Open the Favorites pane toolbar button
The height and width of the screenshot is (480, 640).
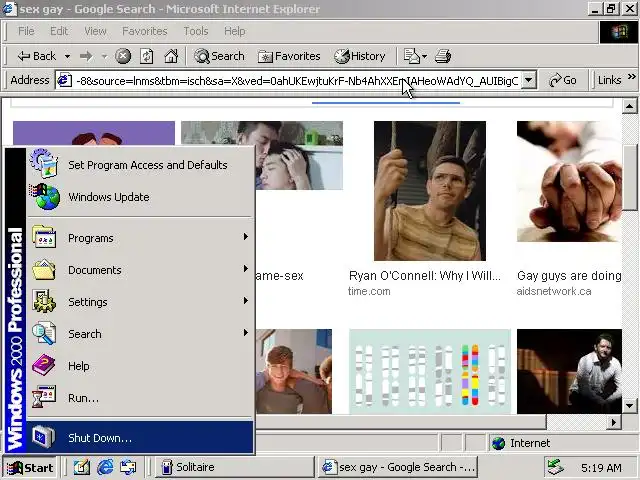(289, 56)
